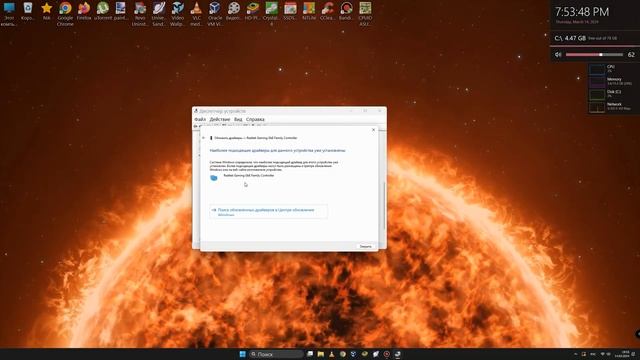Open the CPU monitor graph widget
The image size is (640, 360).
pyautogui.click(x=597, y=69)
